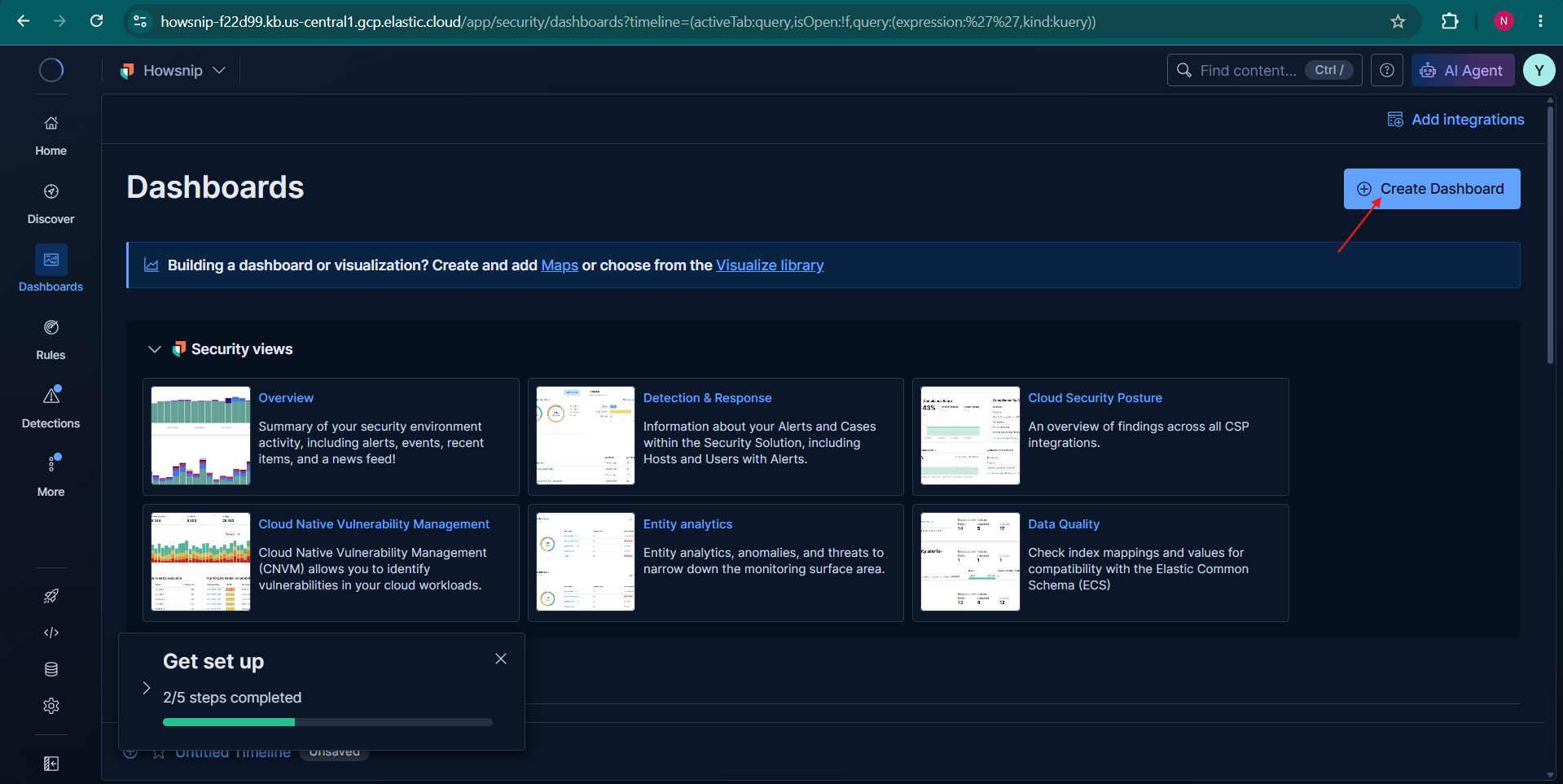Open the Cloud Security Posture link
This screenshot has height=784, width=1563.
coord(1095,398)
